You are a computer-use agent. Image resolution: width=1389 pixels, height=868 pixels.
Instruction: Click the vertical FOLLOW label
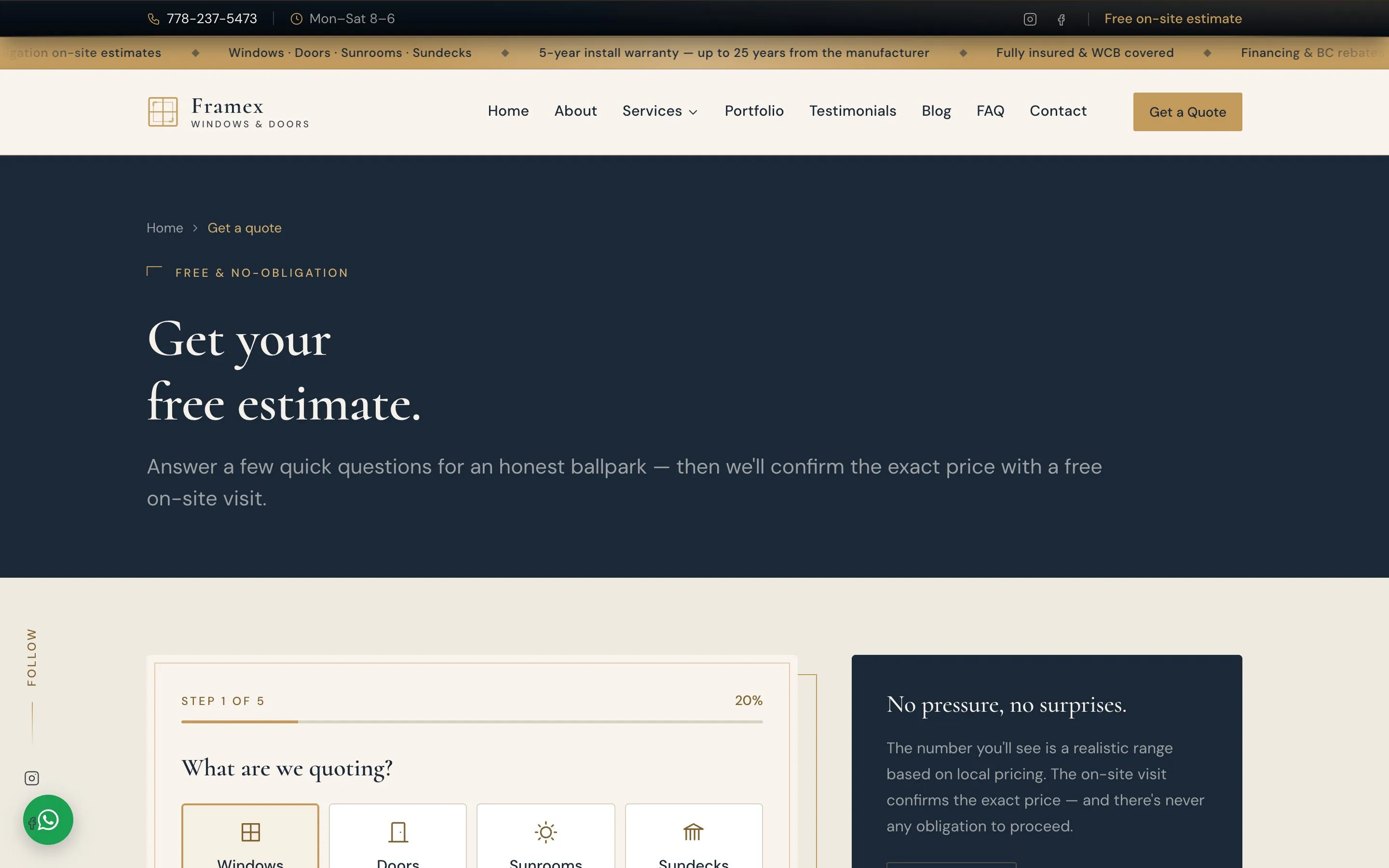tap(31, 657)
